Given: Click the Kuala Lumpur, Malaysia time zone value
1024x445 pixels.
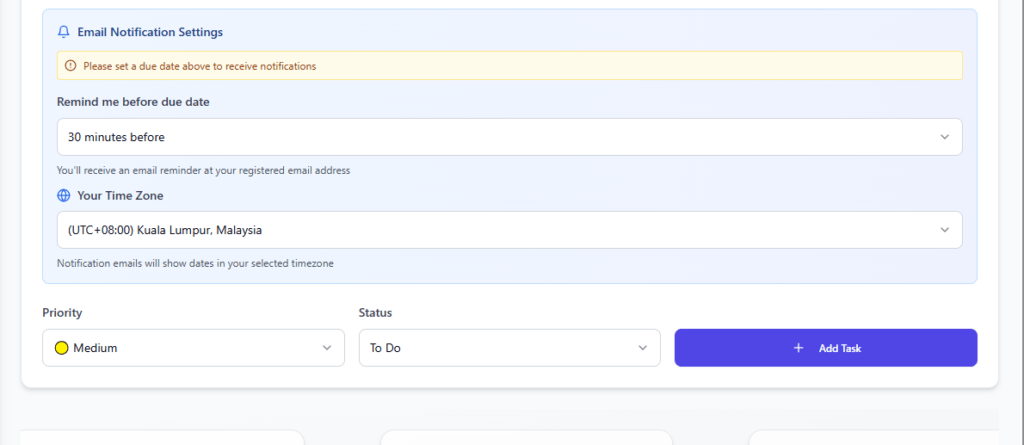Looking at the screenshot, I should pyautogui.click(x=164, y=230).
